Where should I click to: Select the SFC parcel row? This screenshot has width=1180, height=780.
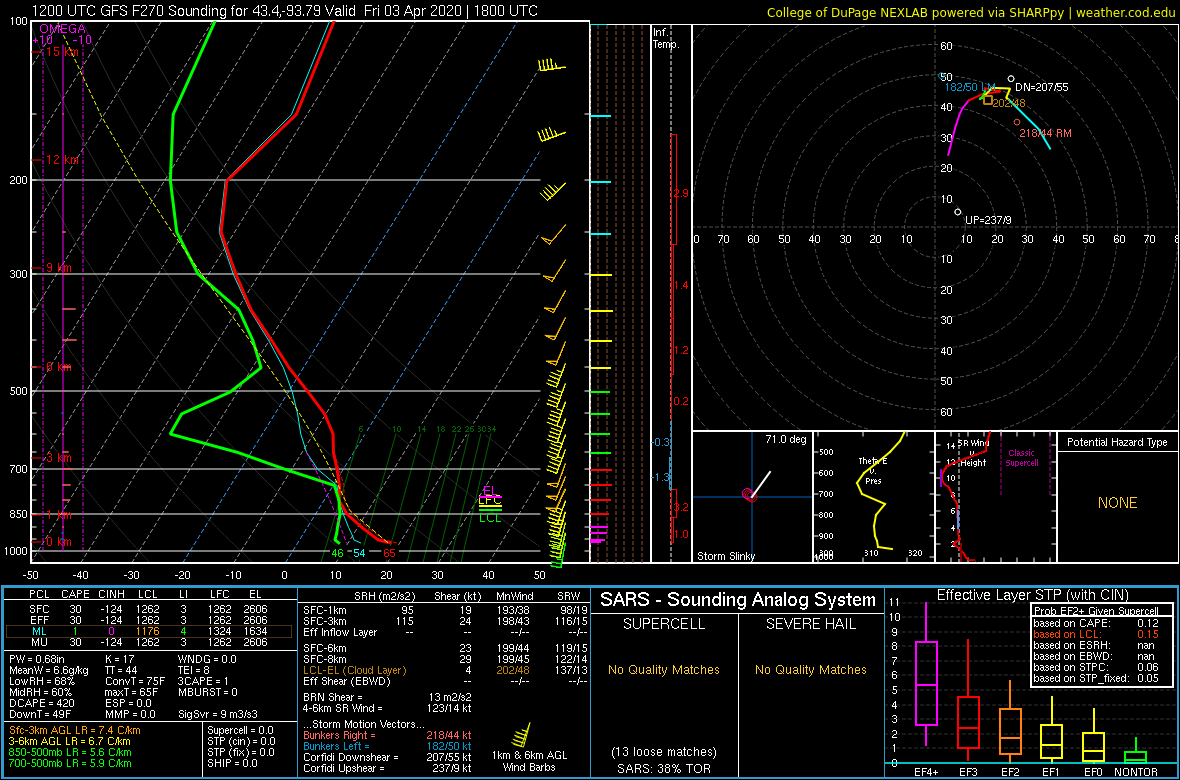click(x=150, y=608)
